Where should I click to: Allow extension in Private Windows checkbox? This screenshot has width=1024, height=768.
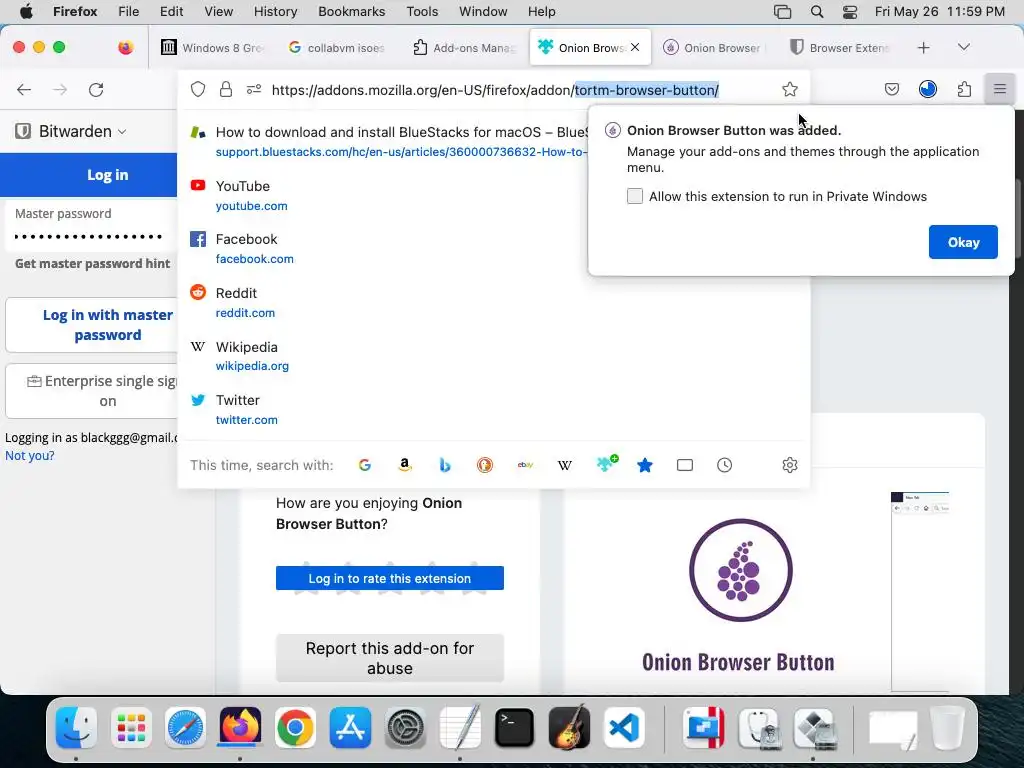[635, 196]
